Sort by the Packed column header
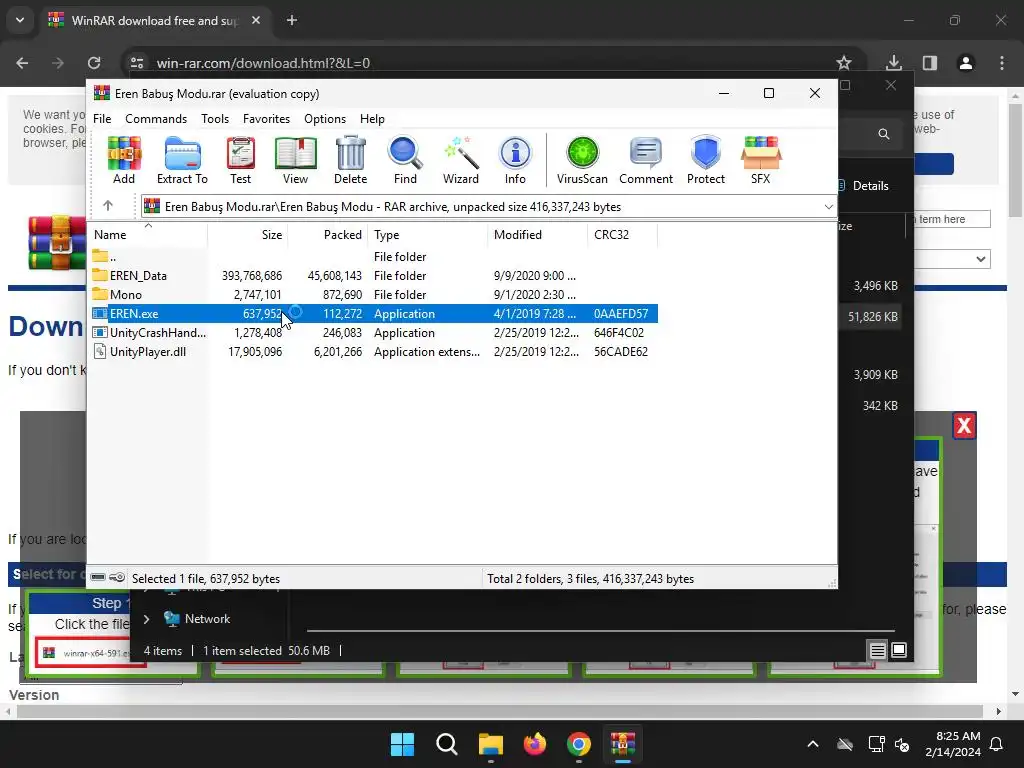The height and width of the screenshot is (768, 1024). point(328,234)
